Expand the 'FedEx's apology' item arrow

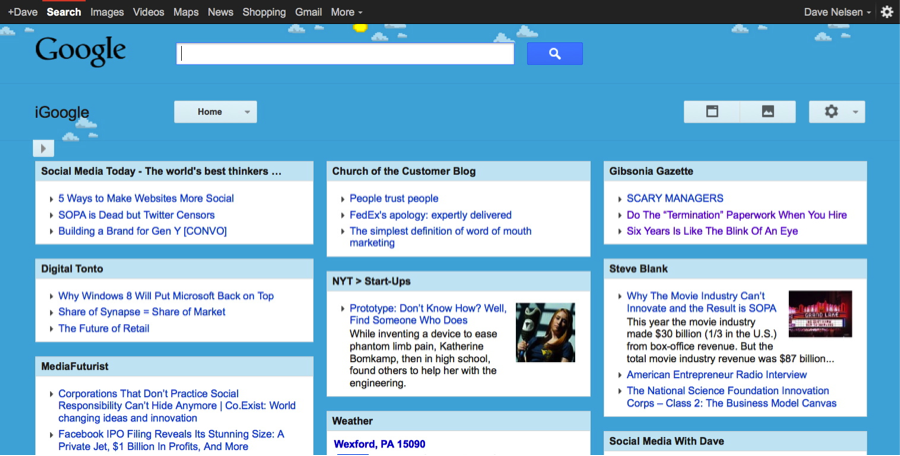click(343, 216)
